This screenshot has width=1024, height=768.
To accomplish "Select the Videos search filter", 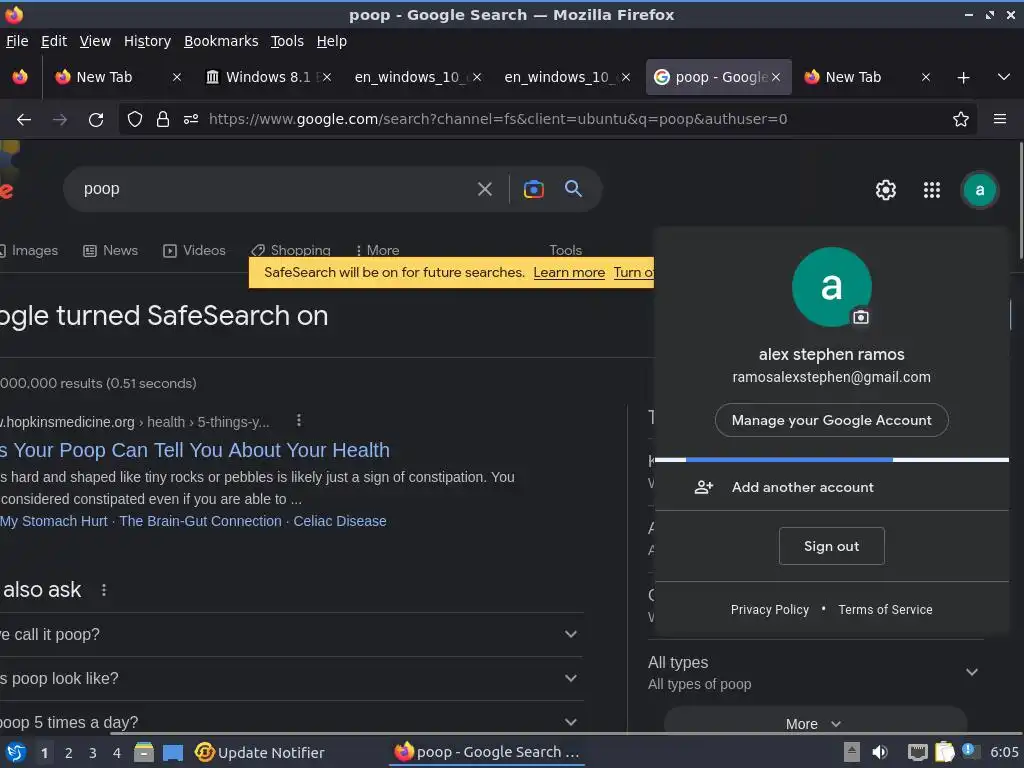I will pyautogui.click(x=194, y=250).
